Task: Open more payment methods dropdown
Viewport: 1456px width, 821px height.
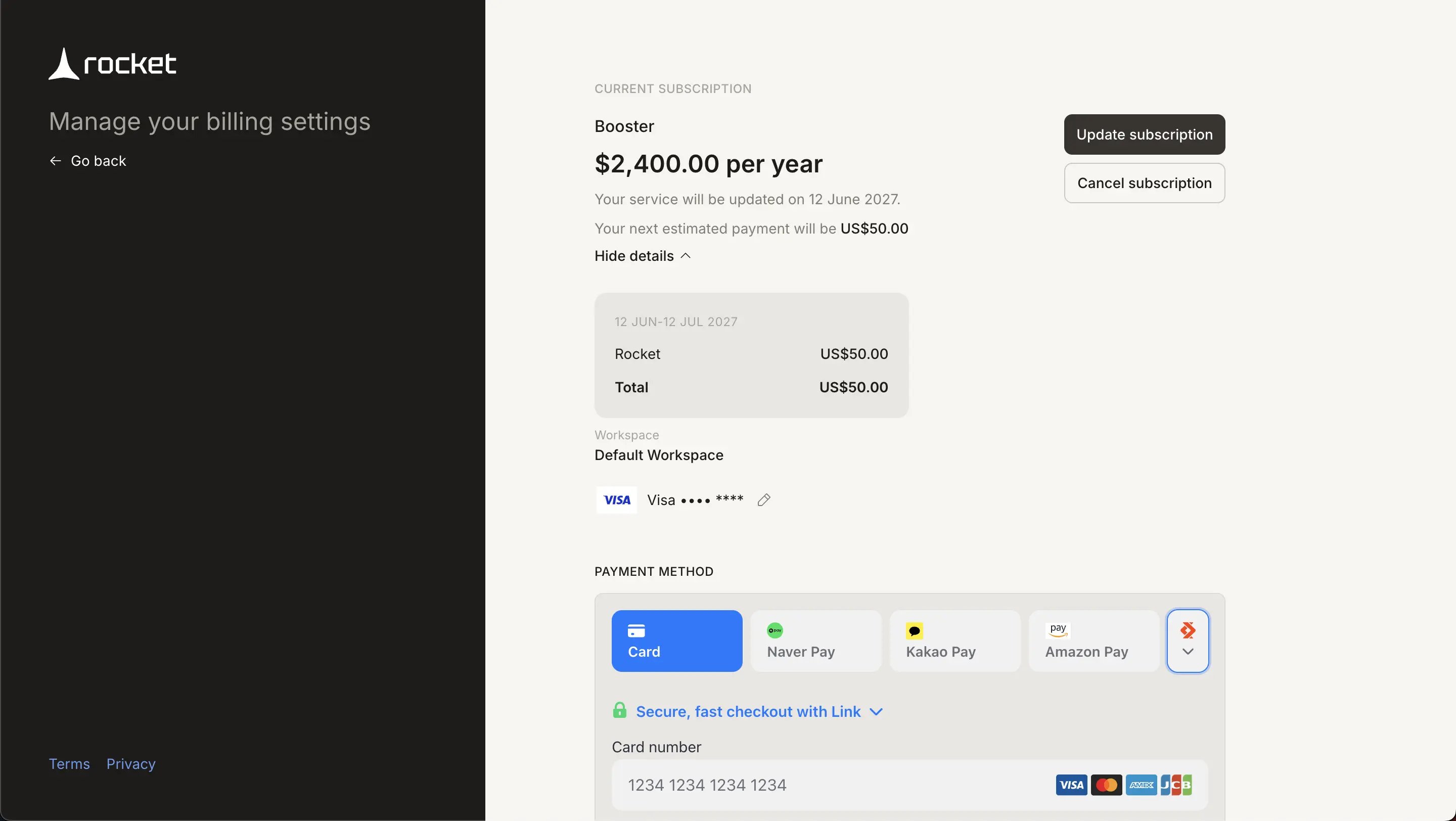Action: coord(1188,641)
